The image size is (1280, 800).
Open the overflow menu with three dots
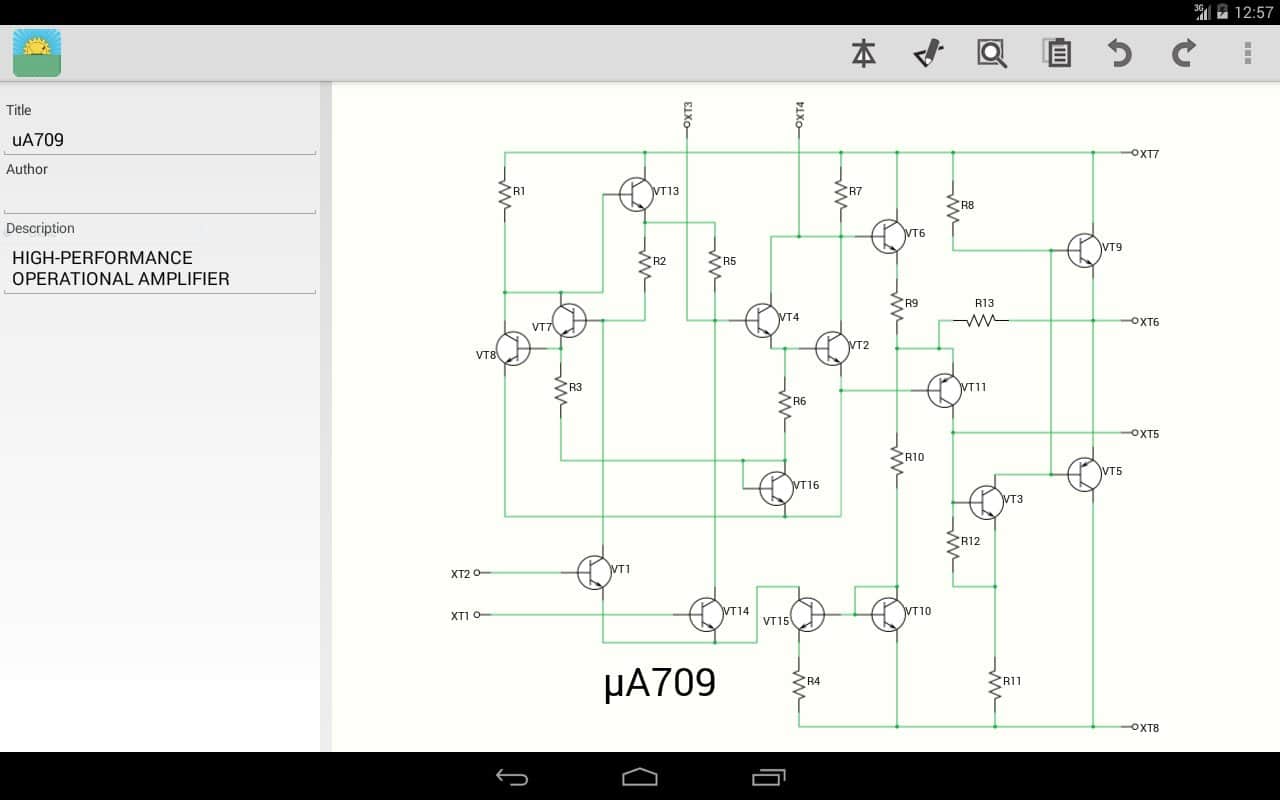(1247, 53)
